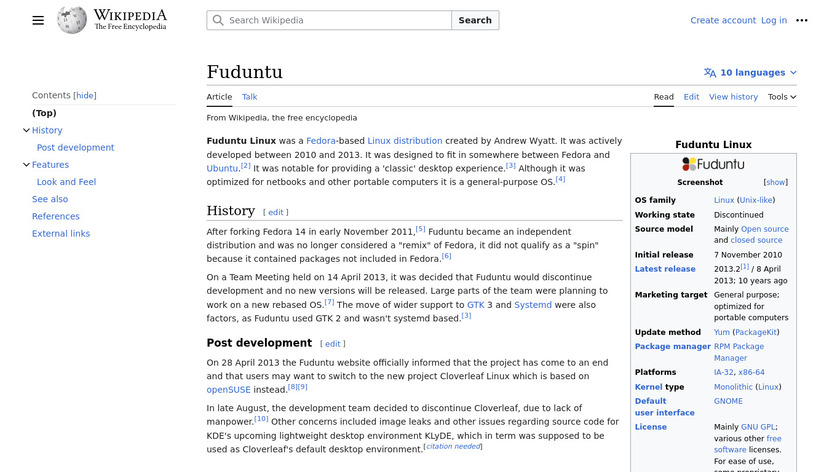The image size is (840, 472).
Task: Click the citation needed link
Action: tap(453, 446)
